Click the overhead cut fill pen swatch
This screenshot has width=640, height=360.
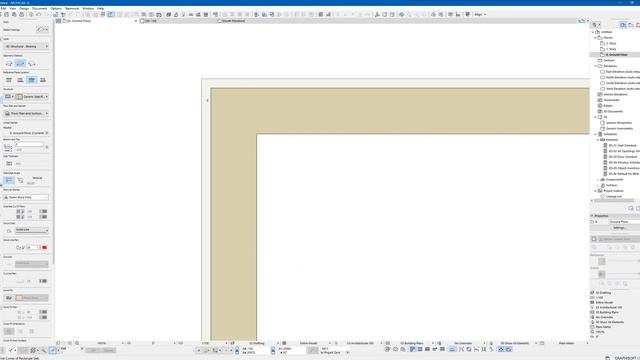point(43,211)
